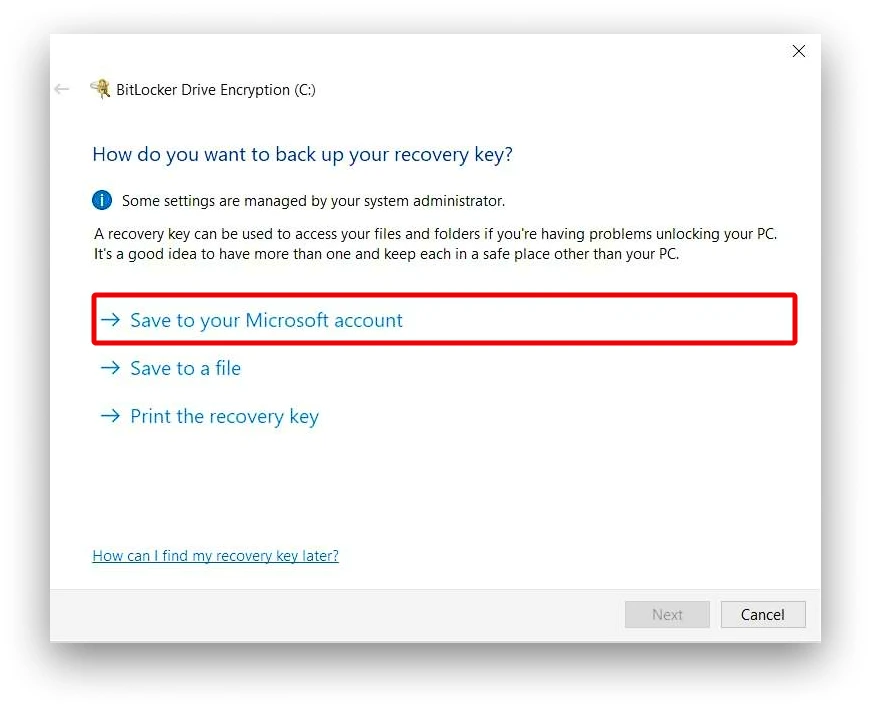This screenshot has width=871, height=709.
Task: Click the Cancel button
Action: (x=763, y=614)
